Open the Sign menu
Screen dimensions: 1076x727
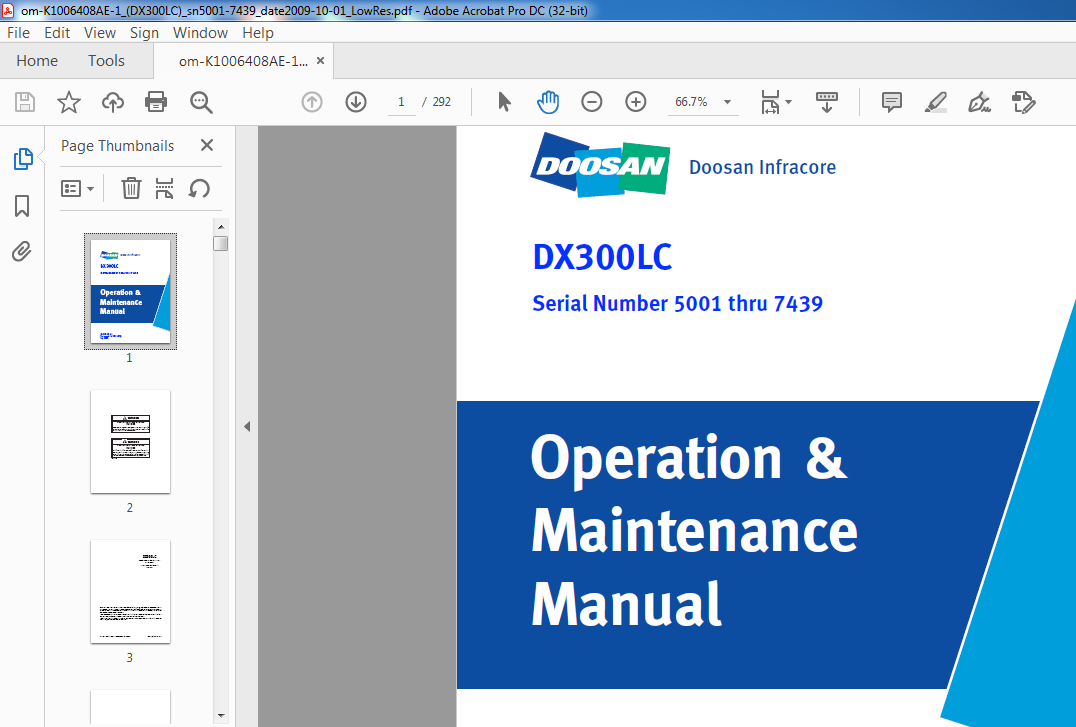pyautogui.click(x=144, y=33)
